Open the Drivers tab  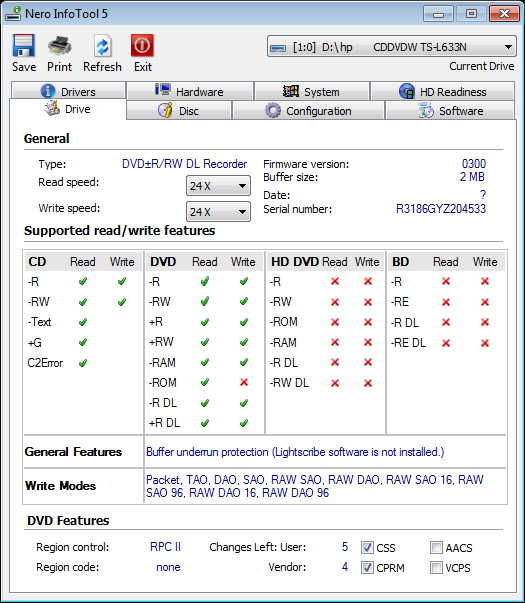pos(68,91)
